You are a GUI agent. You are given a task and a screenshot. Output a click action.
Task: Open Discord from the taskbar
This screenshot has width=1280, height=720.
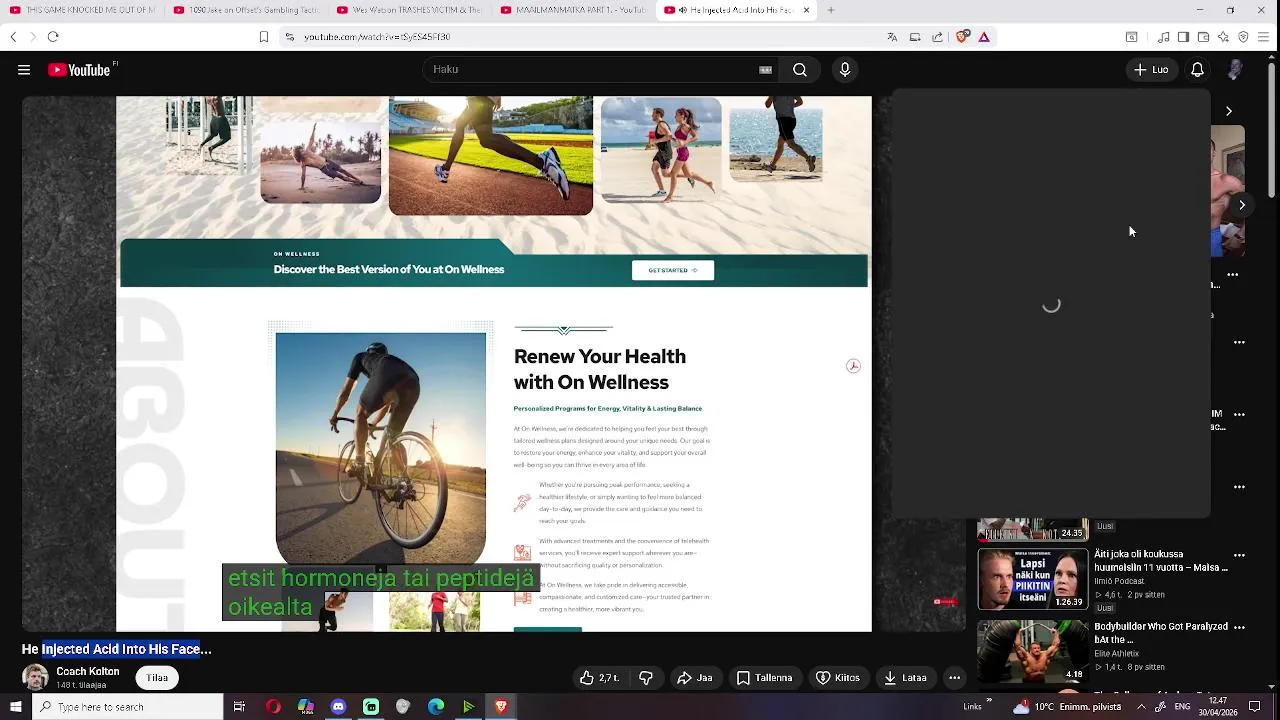[338, 707]
